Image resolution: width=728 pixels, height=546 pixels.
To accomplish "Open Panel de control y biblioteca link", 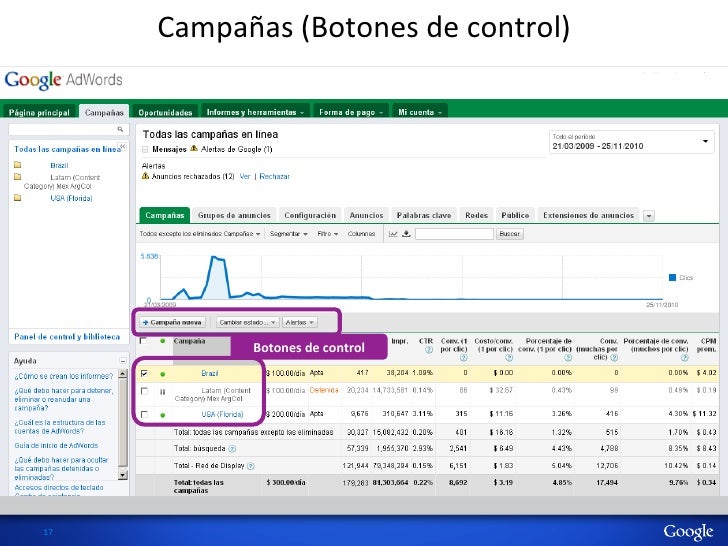I will coord(67,337).
